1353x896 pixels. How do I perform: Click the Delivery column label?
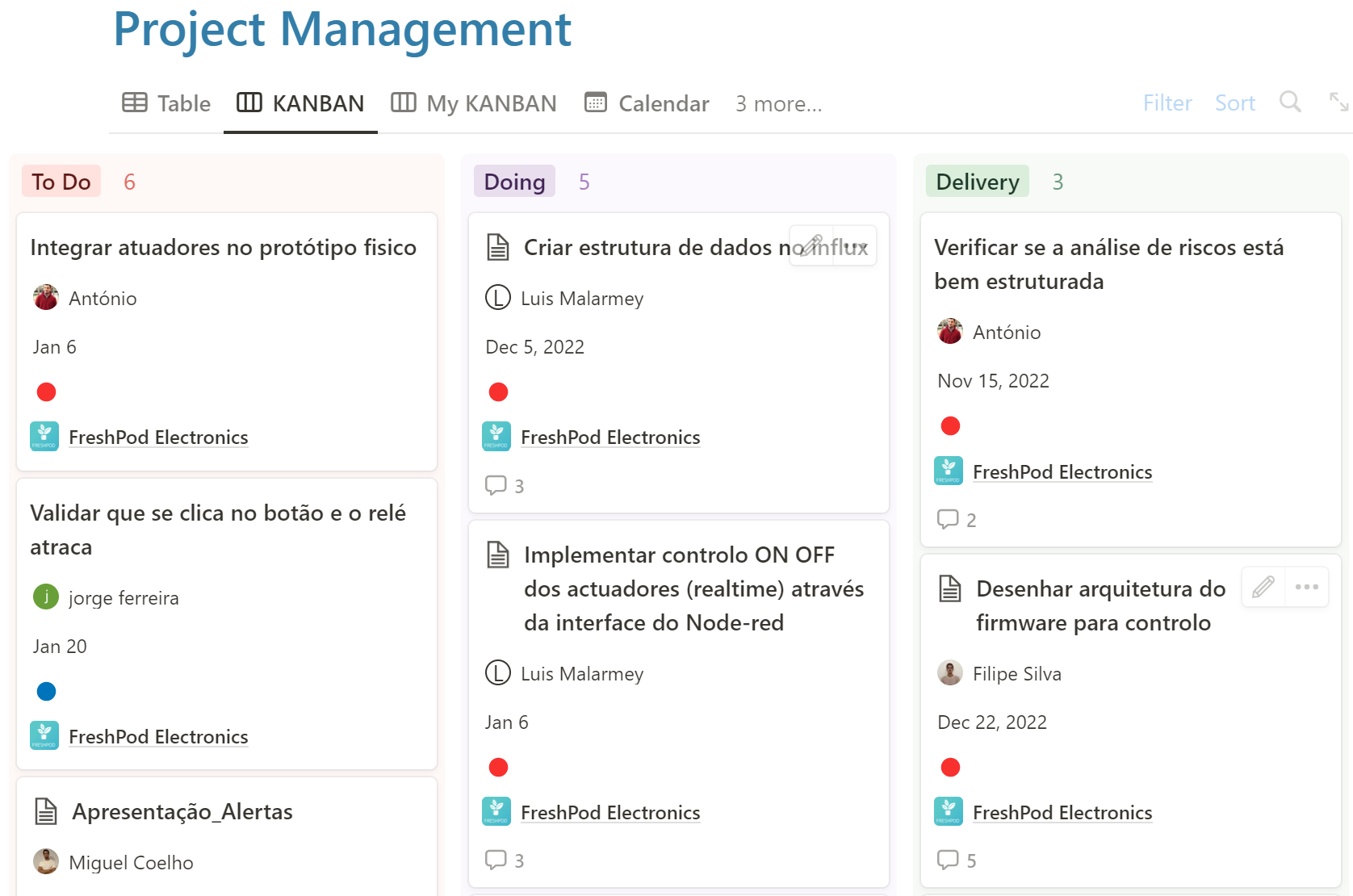[x=978, y=182]
